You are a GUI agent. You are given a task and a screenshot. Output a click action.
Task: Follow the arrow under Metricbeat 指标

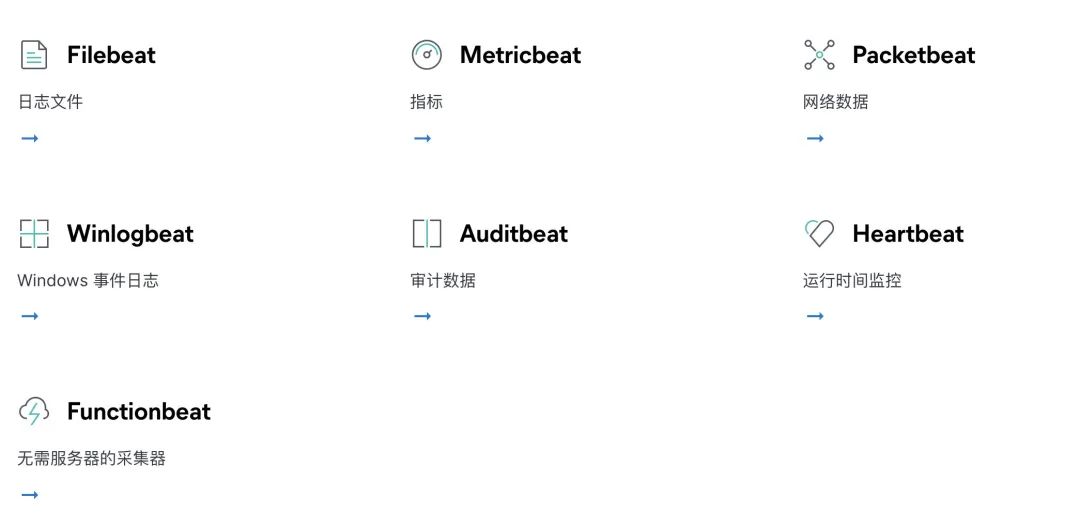point(422,138)
